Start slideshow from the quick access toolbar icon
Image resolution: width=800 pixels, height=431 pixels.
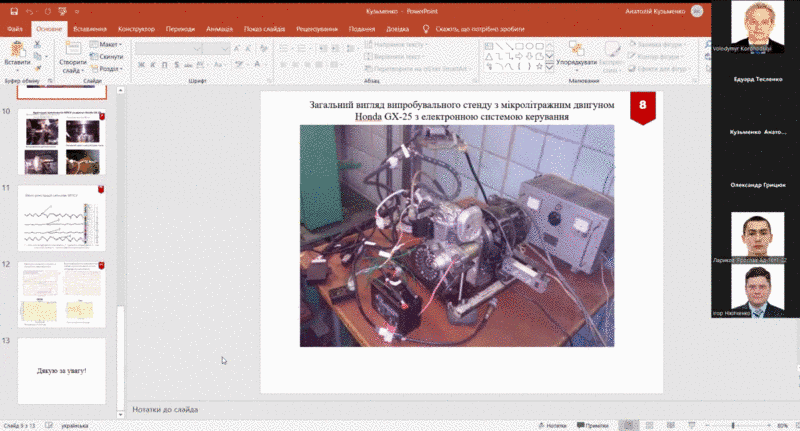[63, 11]
